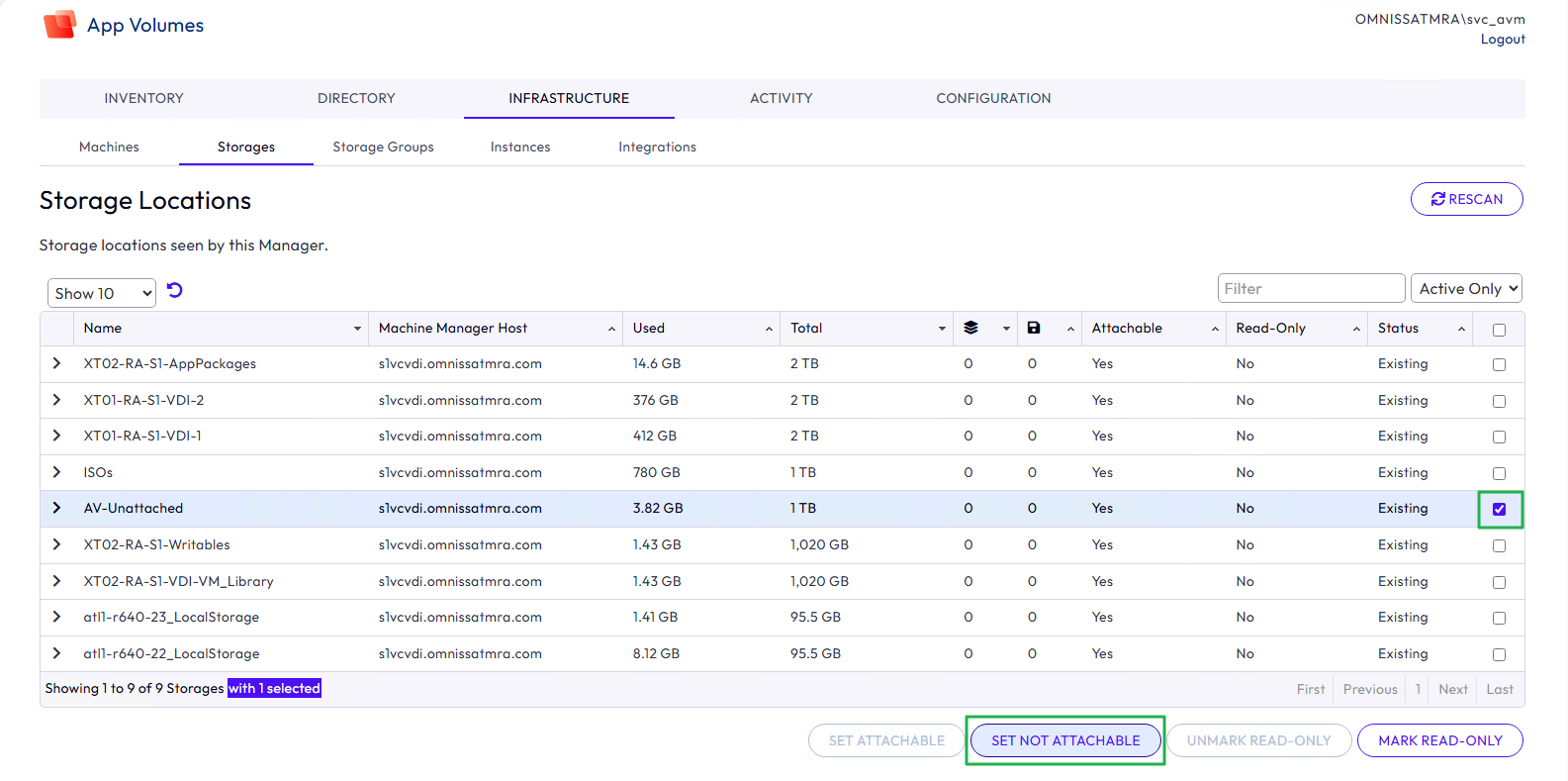This screenshot has width=1568, height=781.
Task: Click the sort arrow in Status column
Action: tap(1461, 329)
